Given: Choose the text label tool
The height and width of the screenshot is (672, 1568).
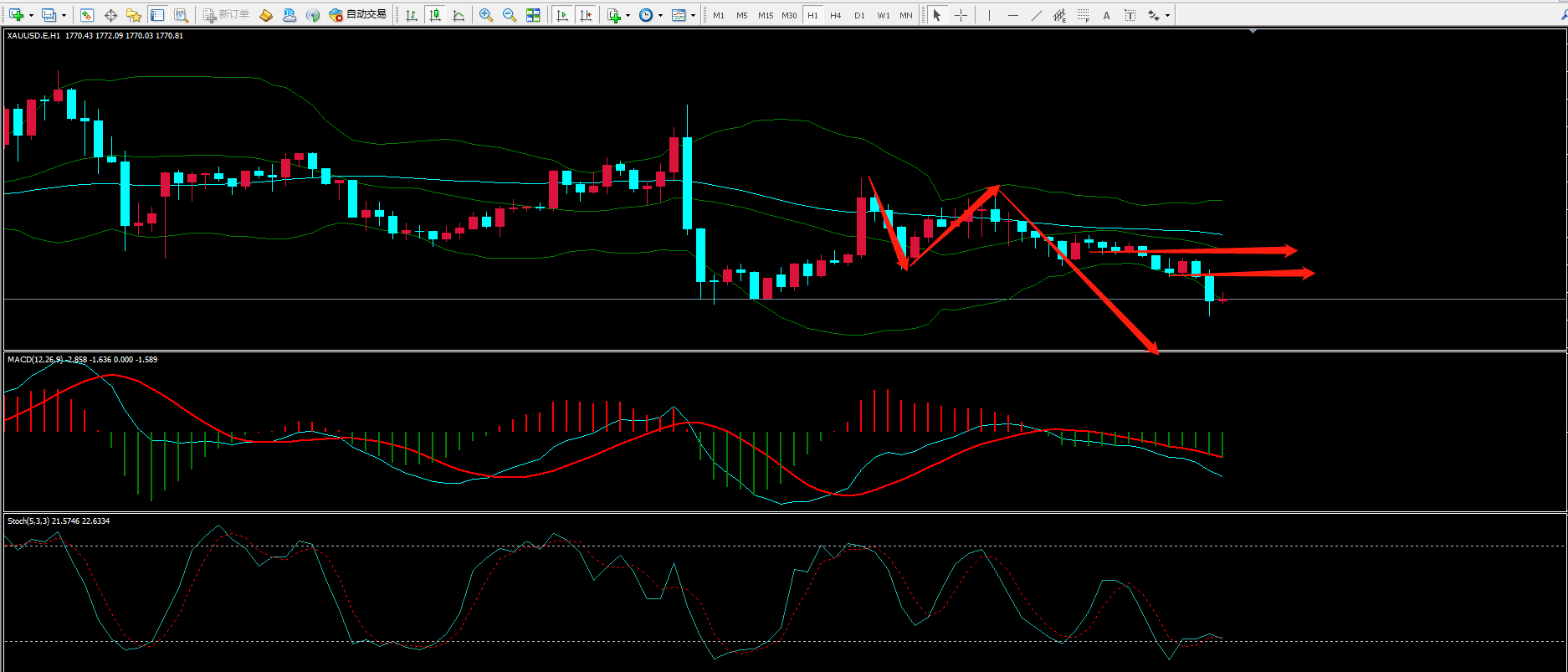Looking at the screenshot, I should tap(1106, 15).
